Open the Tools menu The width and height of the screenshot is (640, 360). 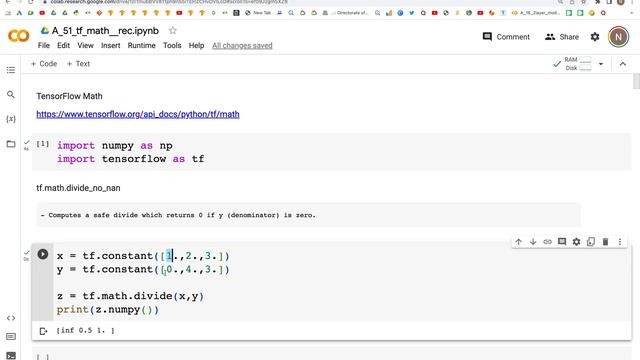pos(172,45)
